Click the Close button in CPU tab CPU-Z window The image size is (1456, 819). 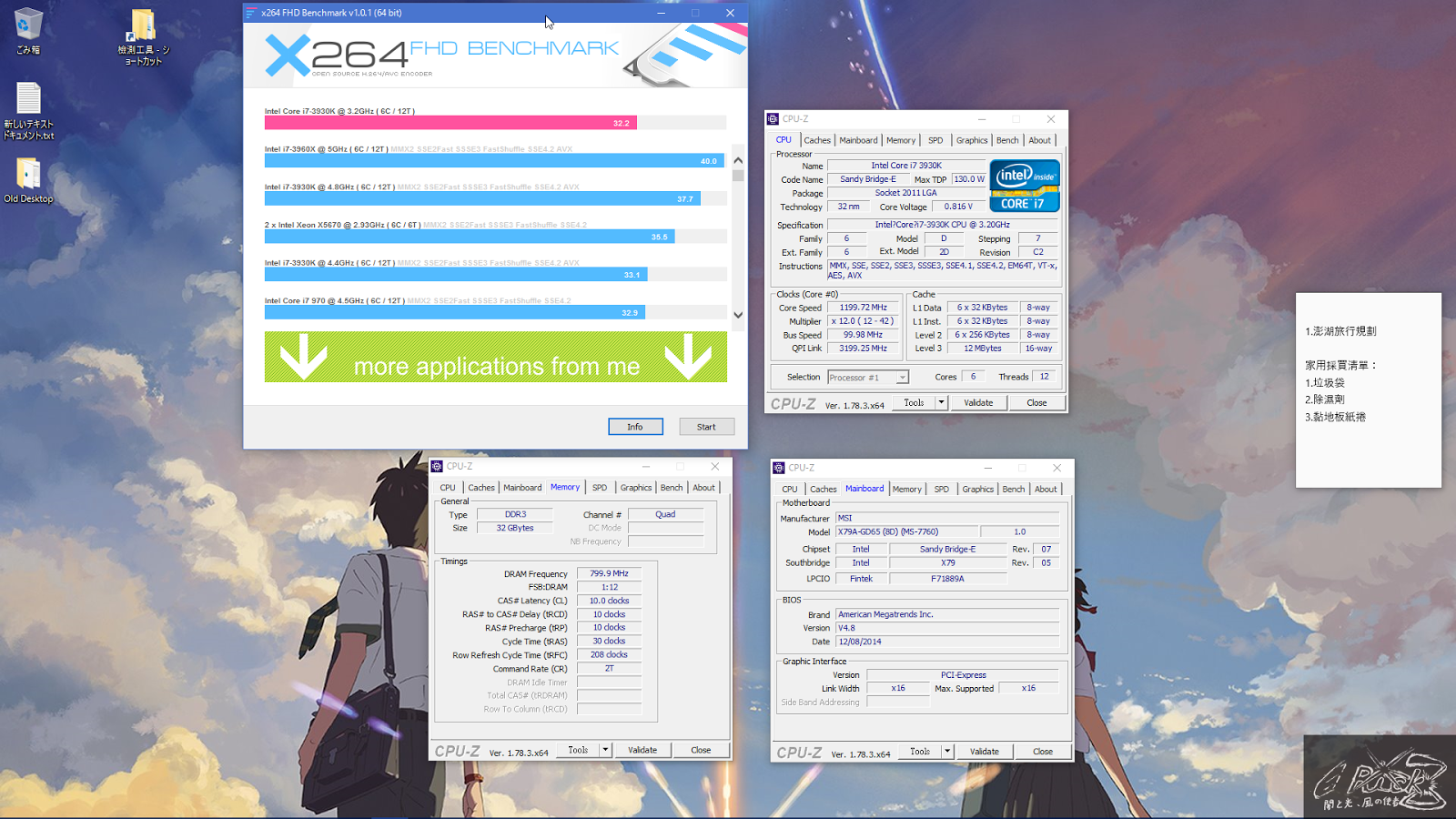[1036, 402]
